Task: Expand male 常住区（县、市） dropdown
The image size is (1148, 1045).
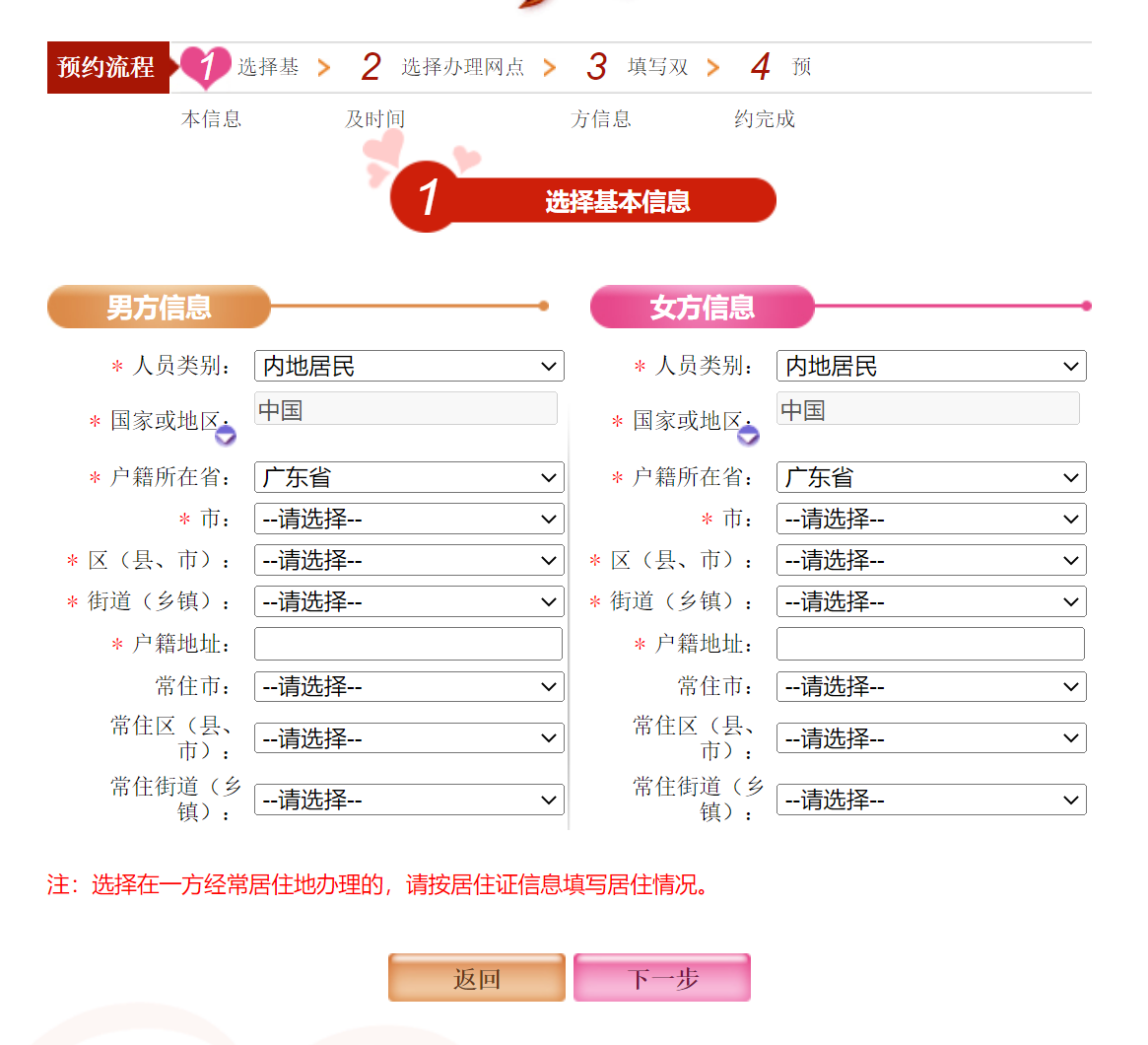Action: click(409, 738)
